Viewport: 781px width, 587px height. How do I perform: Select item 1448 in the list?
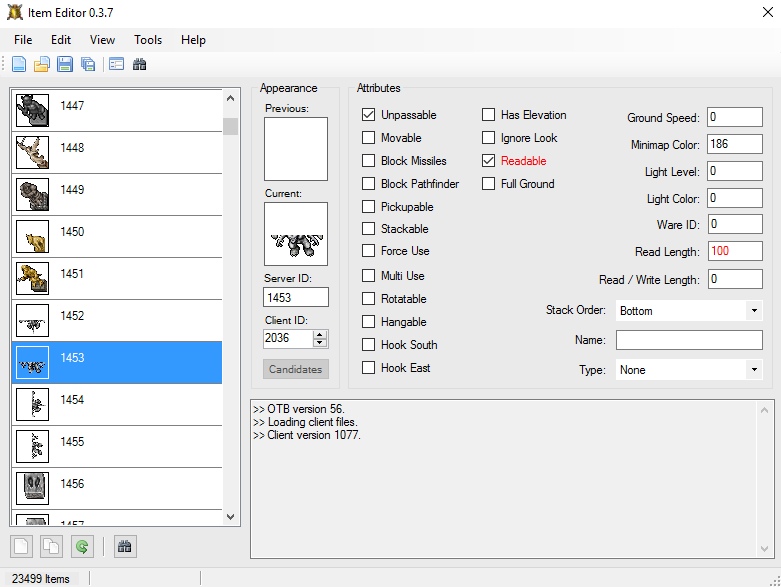coord(117,152)
